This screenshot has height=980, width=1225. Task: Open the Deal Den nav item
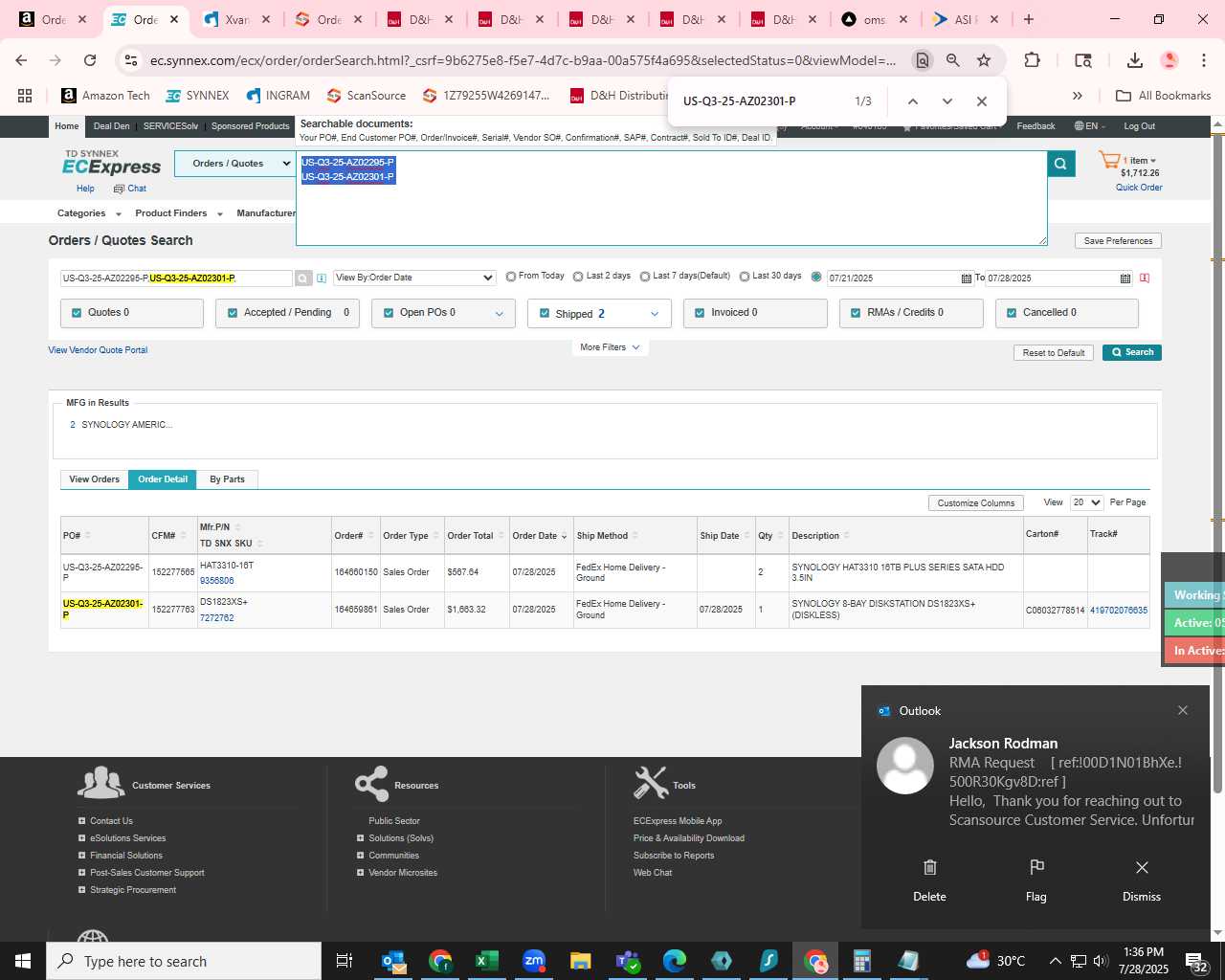point(111,126)
